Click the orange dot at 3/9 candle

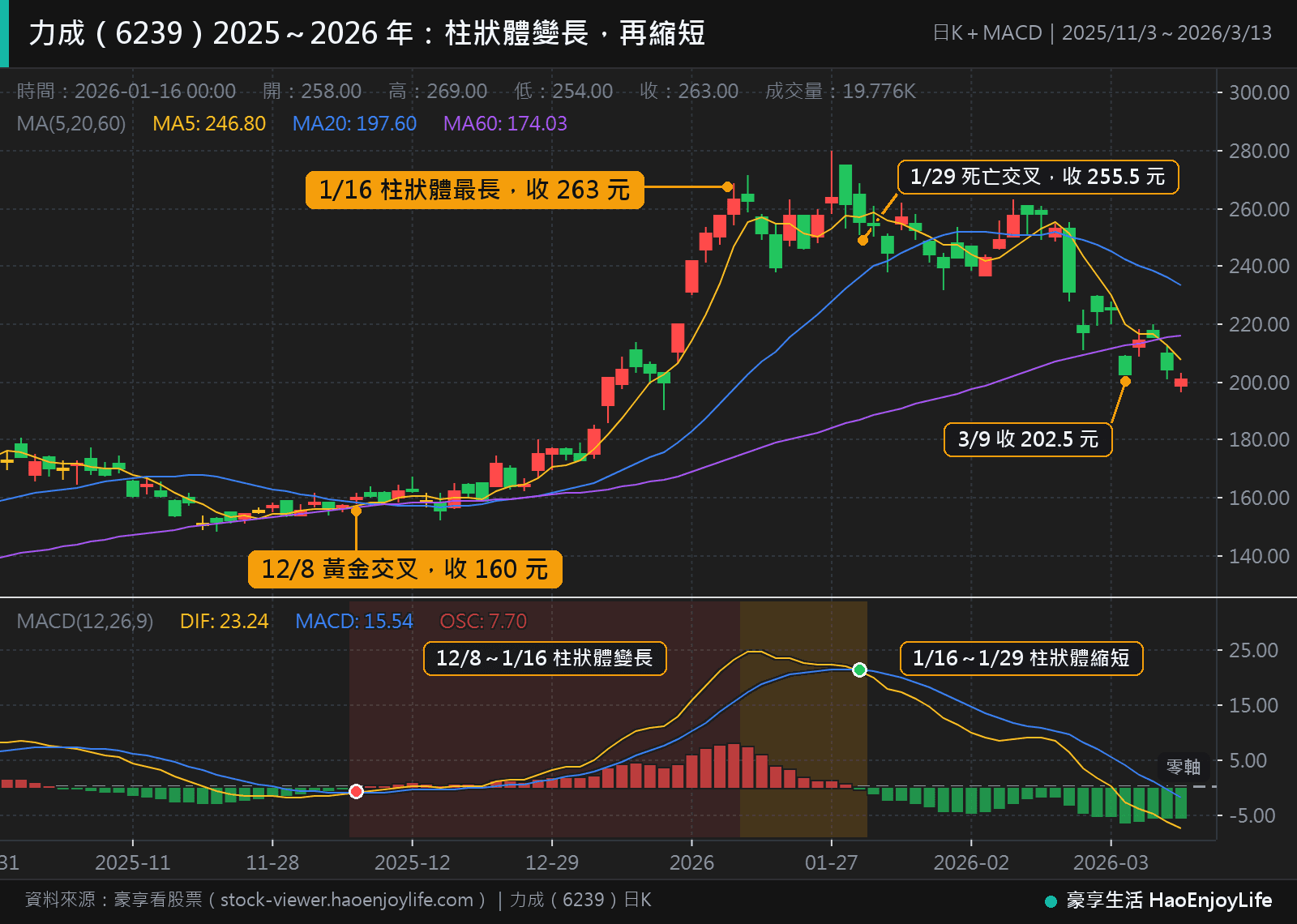pyautogui.click(x=1125, y=382)
